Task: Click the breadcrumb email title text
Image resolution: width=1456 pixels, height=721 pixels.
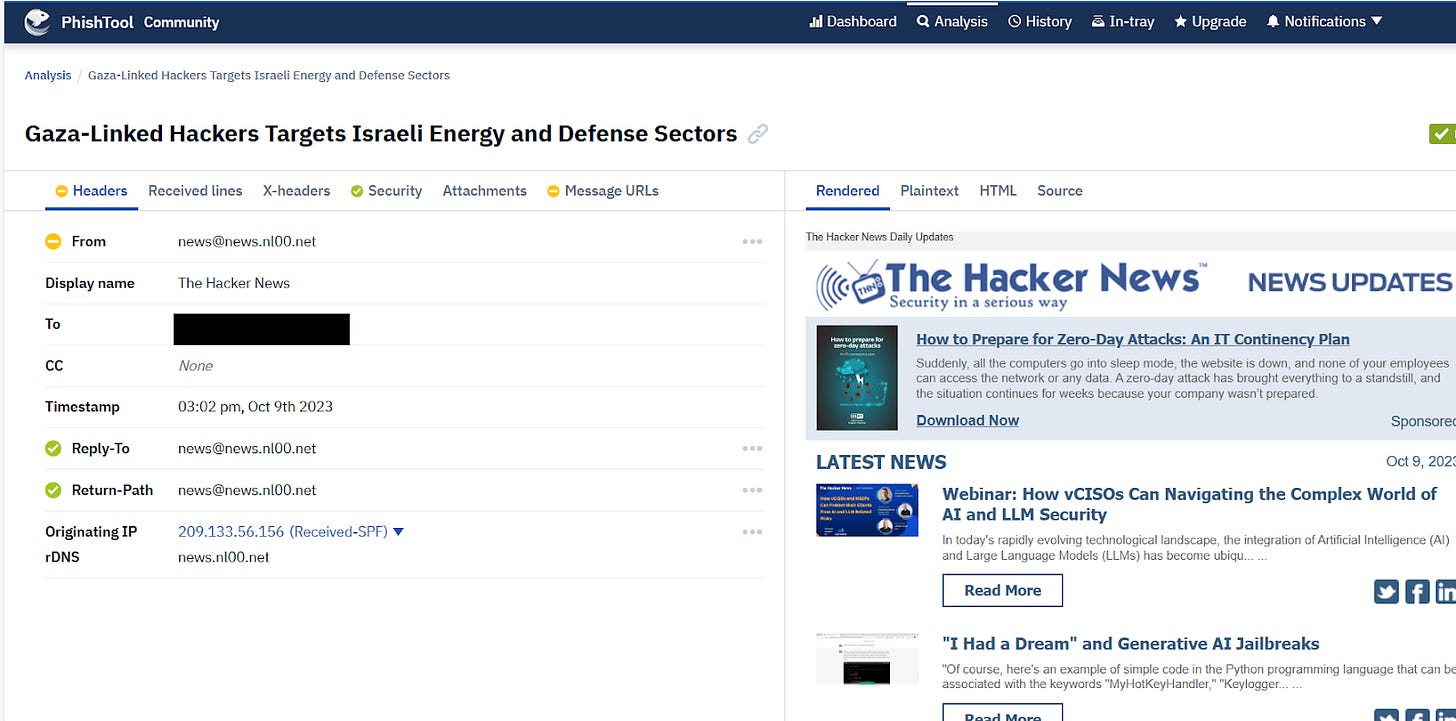Action: pos(269,75)
